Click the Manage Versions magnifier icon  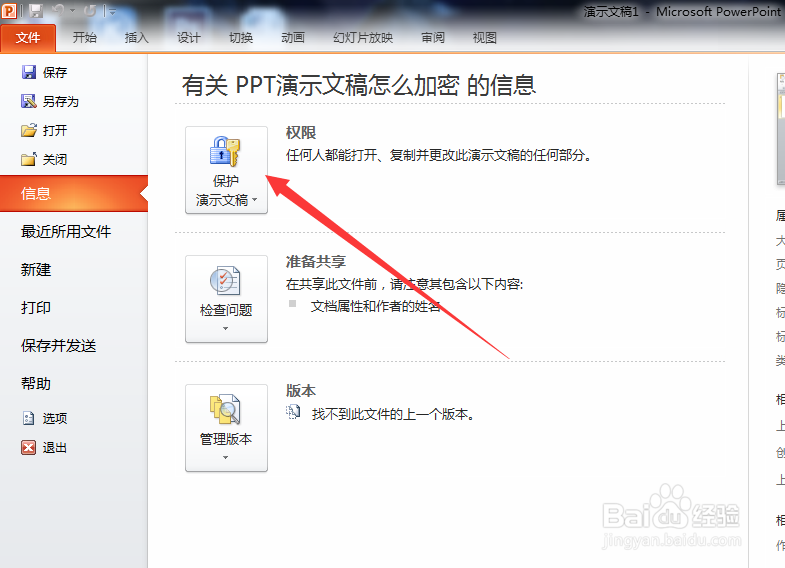point(225,409)
